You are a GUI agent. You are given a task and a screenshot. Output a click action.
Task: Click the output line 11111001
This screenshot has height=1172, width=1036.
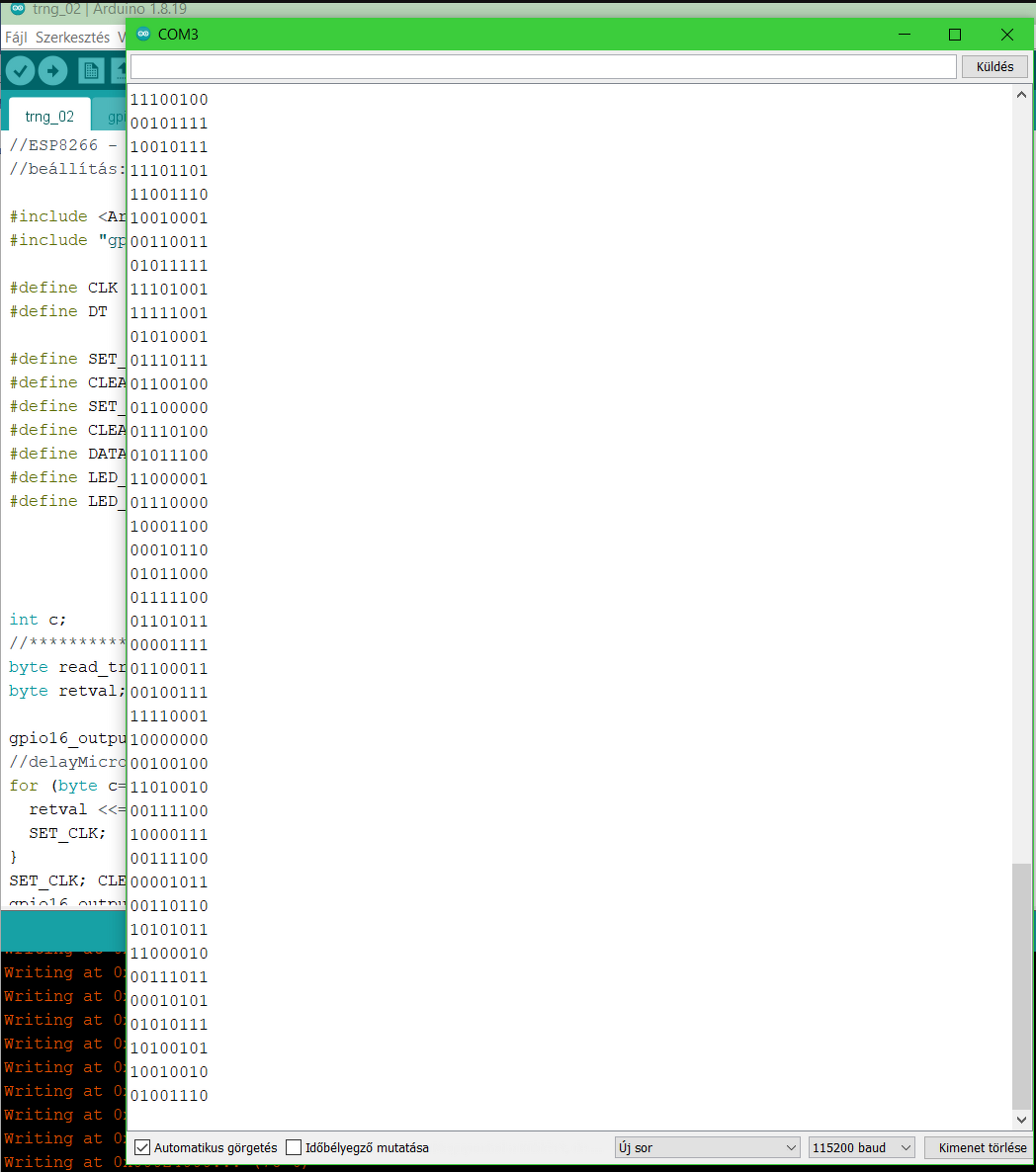tap(169, 313)
